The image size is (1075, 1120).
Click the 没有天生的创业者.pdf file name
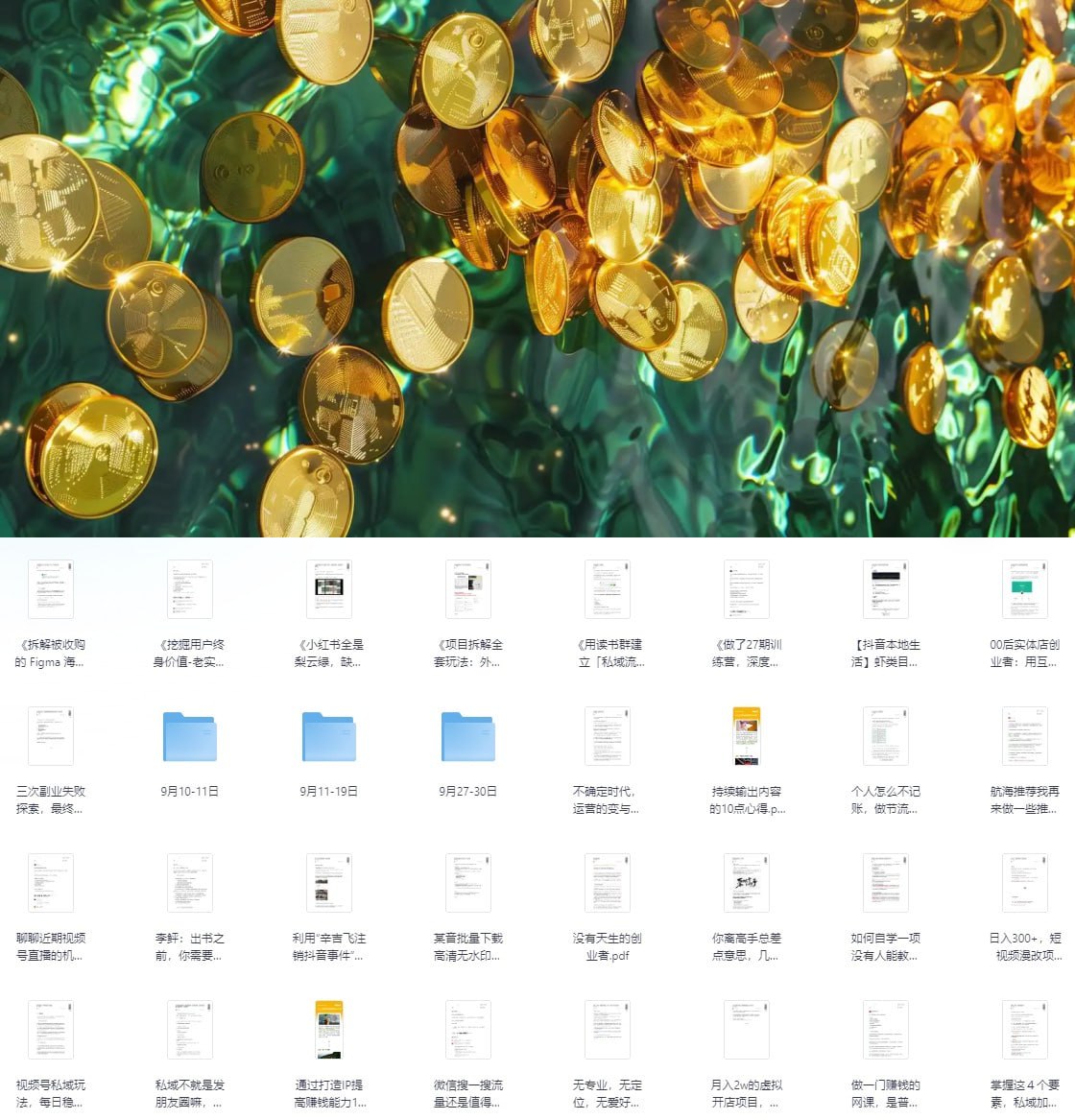point(607,946)
